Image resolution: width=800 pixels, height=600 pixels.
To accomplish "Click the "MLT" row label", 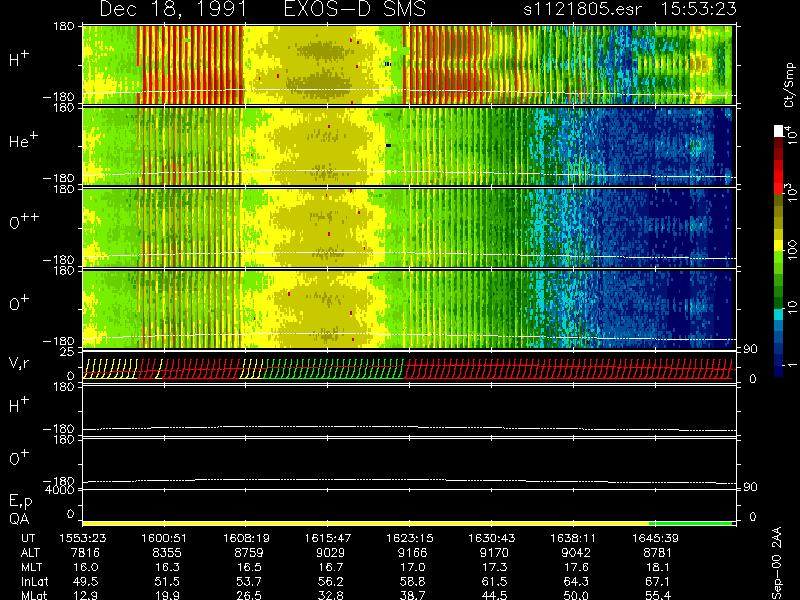I will tap(32, 567).
